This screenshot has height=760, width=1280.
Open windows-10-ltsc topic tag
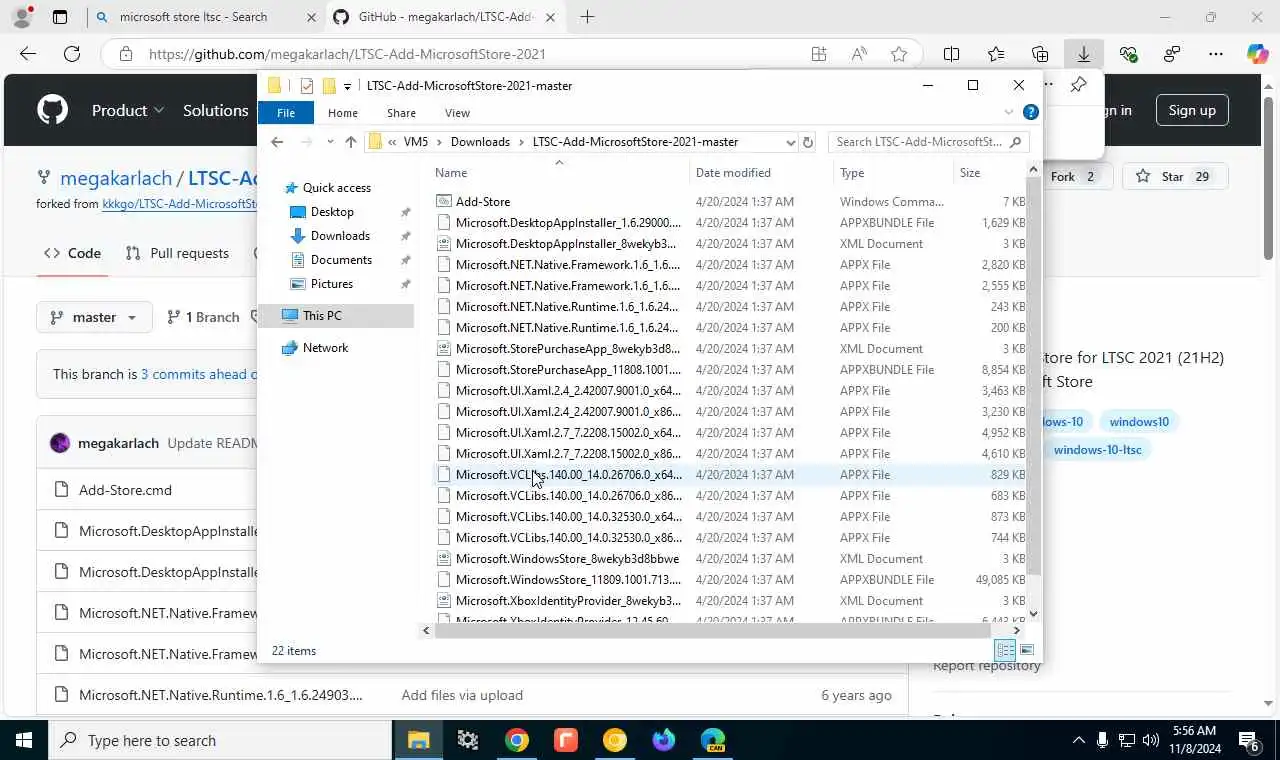(1096, 449)
